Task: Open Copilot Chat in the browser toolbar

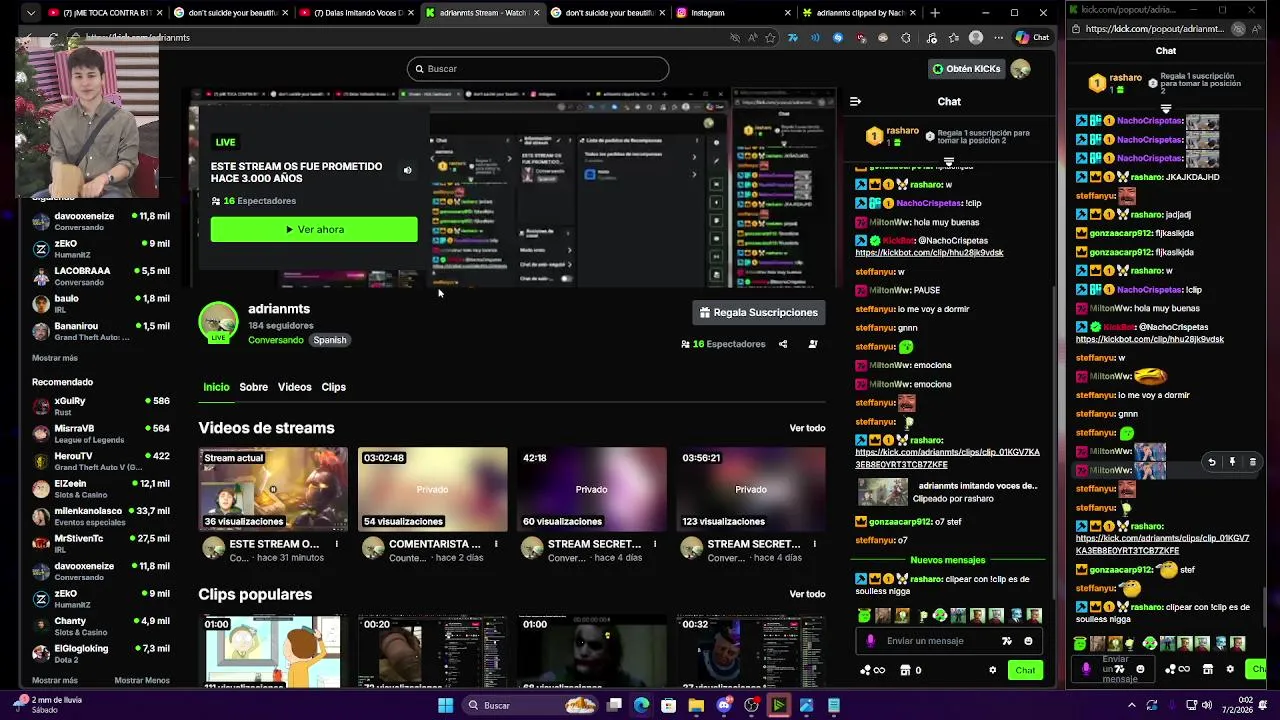Action: pos(1032,38)
